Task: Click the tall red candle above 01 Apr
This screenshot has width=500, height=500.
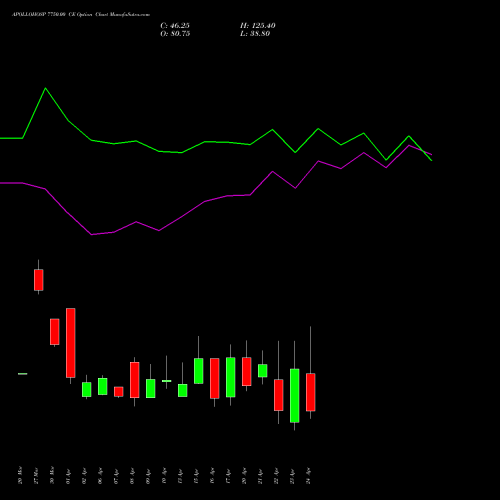Action: 71,343
